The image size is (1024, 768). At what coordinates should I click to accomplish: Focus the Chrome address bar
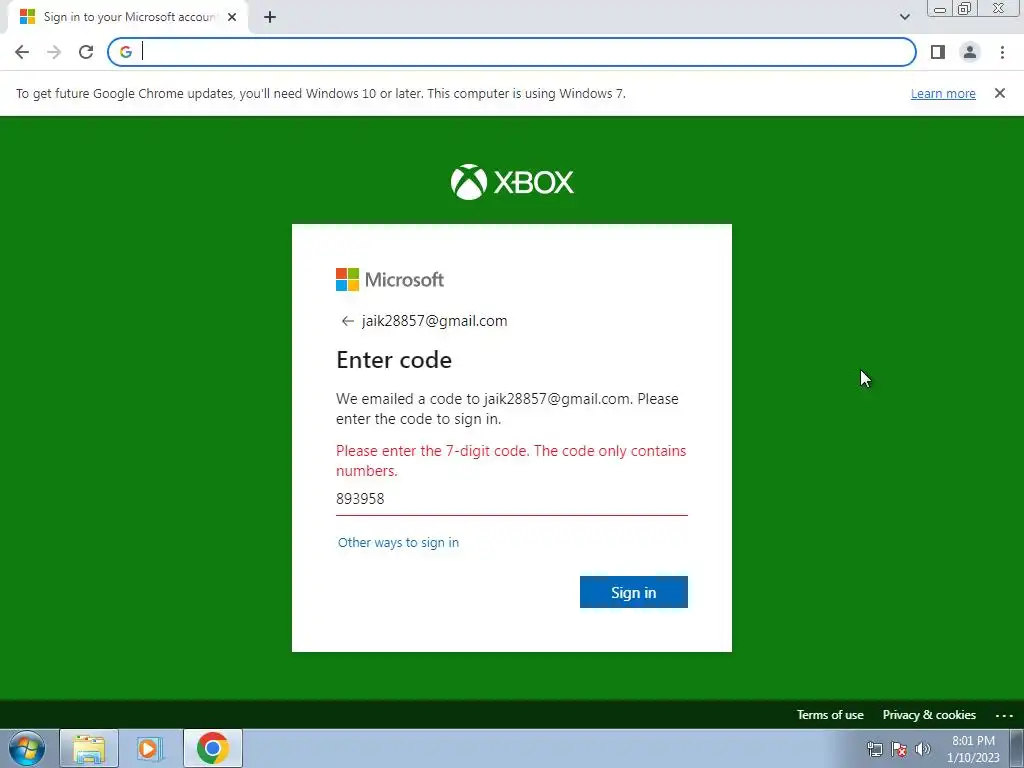pyautogui.click(x=511, y=52)
